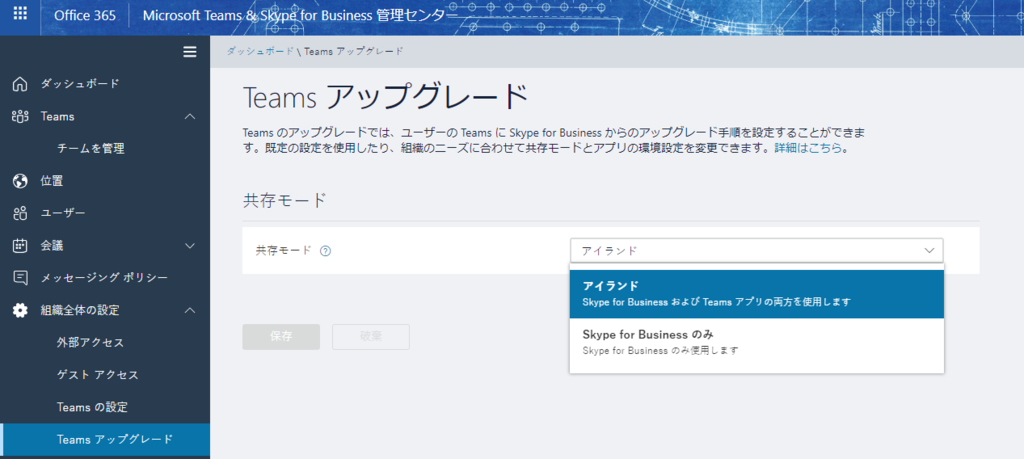The height and width of the screenshot is (459, 1024).
Task: Click the Dashboard home icon
Action: tap(20, 84)
